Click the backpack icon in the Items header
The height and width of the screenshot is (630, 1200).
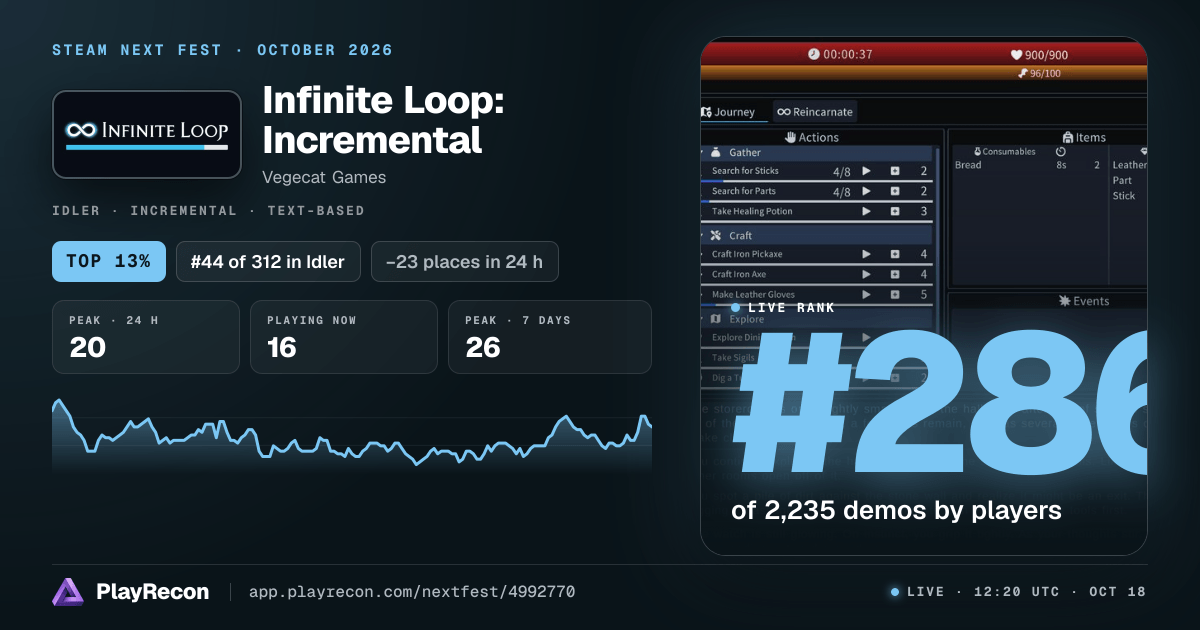(x=1068, y=137)
